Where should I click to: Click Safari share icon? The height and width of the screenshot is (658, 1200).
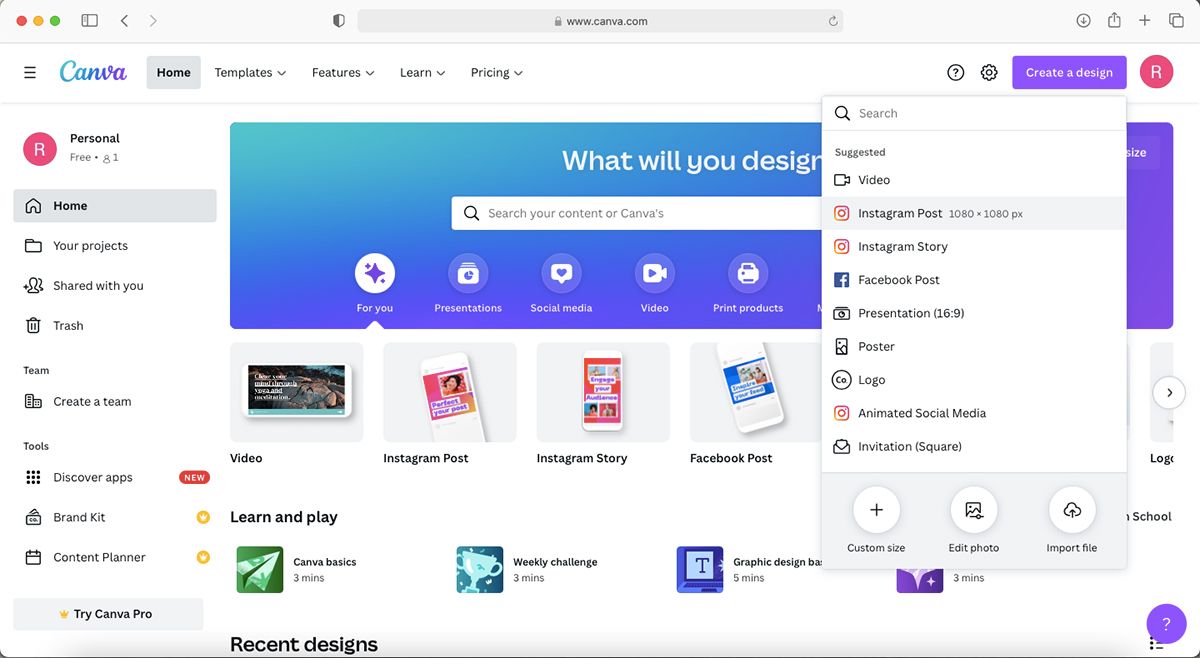click(x=1114, y=20)
